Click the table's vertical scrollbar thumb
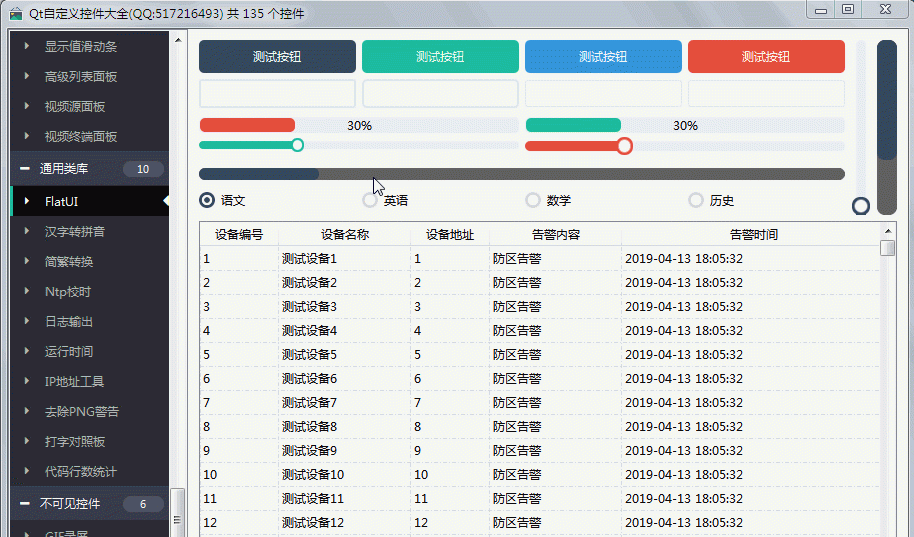Viewport: 914px width, 537px height. click(x=888, y=248)
